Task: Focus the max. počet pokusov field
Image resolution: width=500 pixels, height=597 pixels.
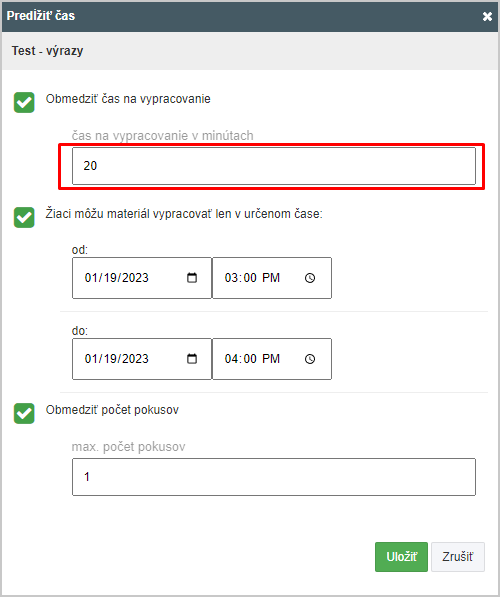Action: click(274, 477)
